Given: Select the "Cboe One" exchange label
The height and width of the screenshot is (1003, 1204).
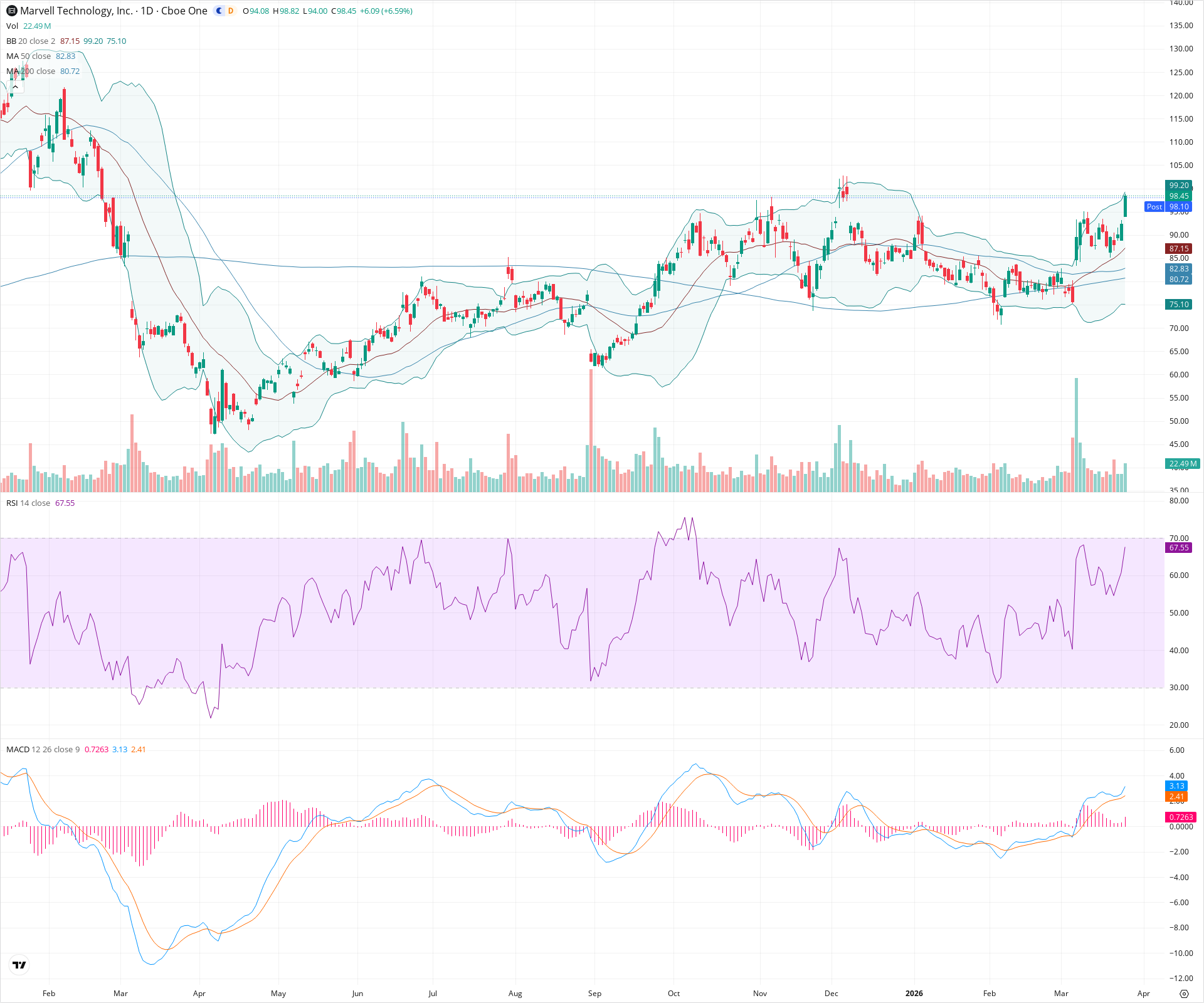Looking at the screenshot, I should [x=184, y=11].
